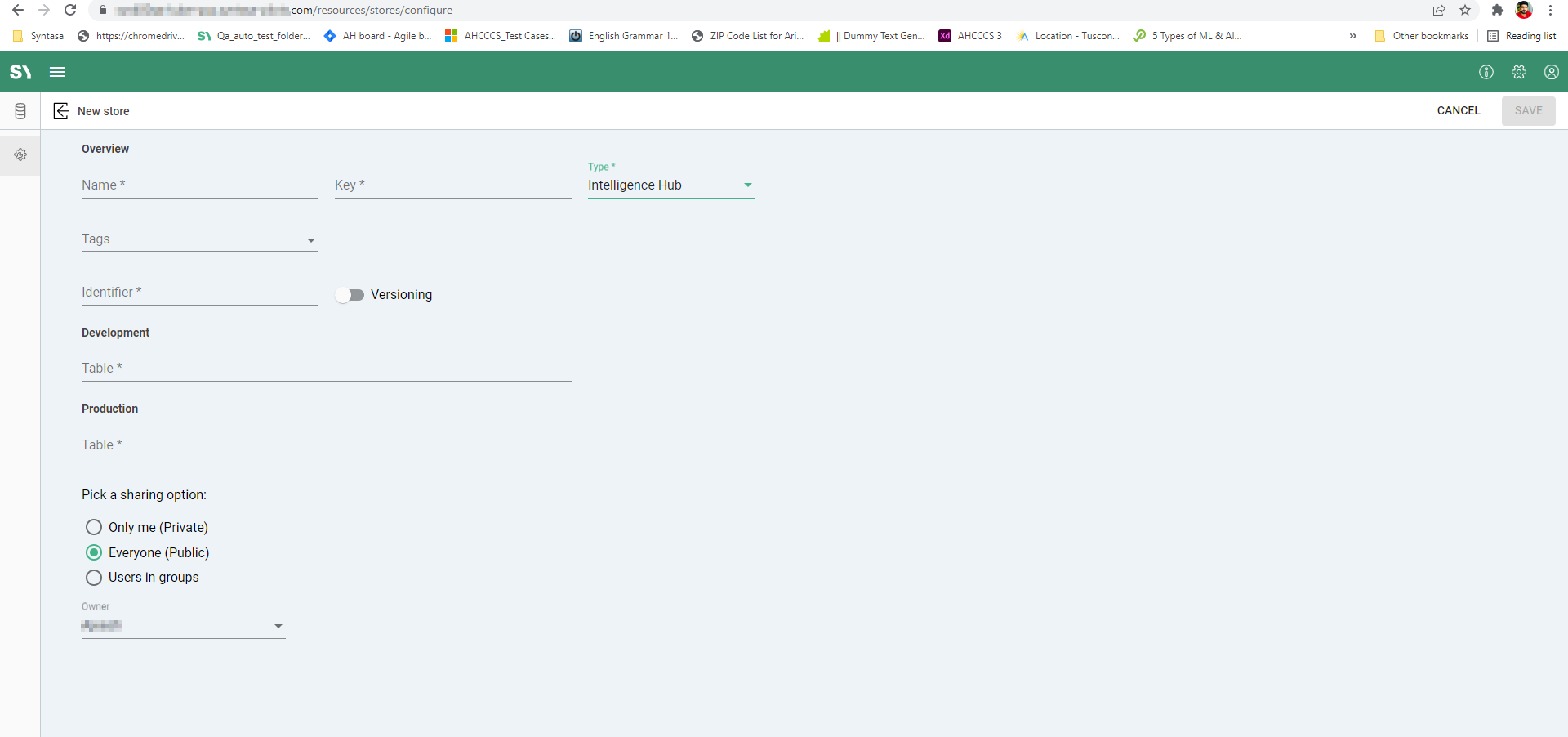Click the back arrow beside New store
1568x737 pixels.
(61, 111)
